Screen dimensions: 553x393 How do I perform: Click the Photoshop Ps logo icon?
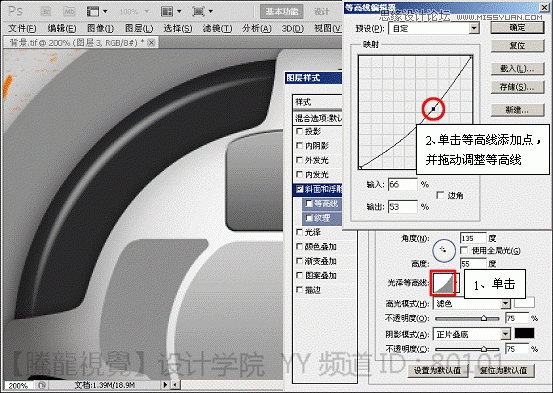(x=15, y=11)
